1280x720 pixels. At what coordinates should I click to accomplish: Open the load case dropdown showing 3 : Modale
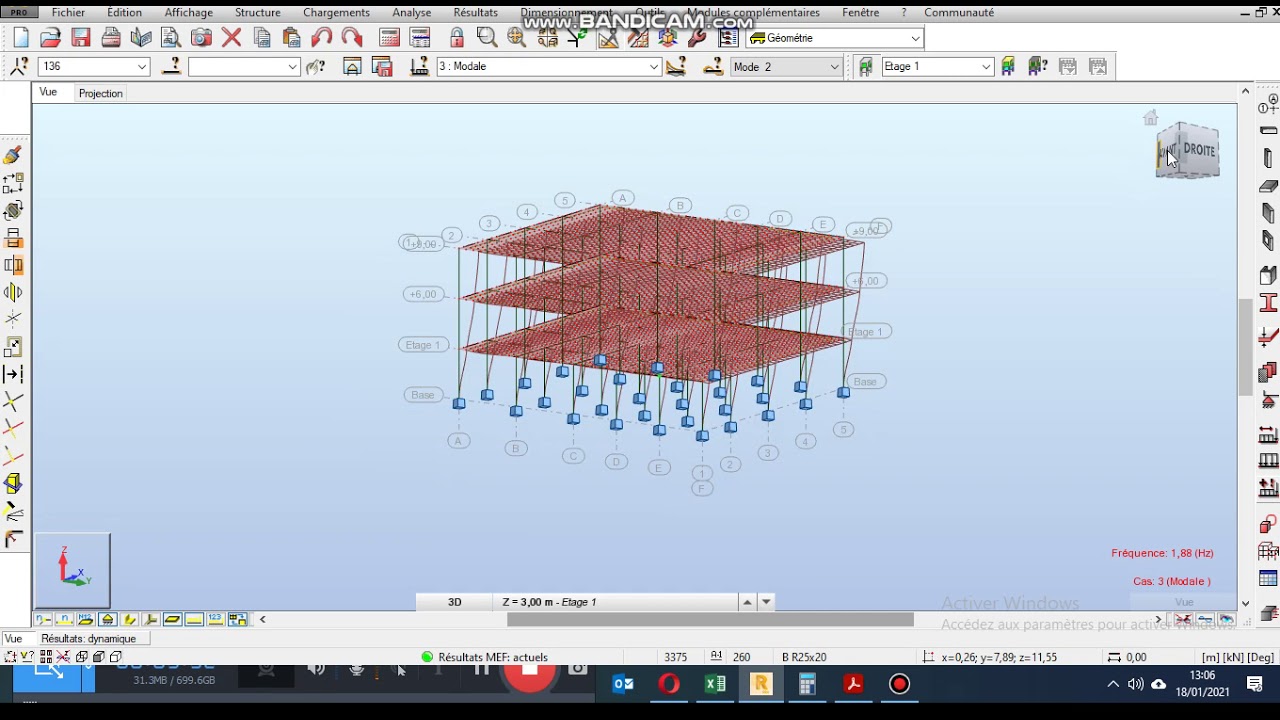(654, 66)
